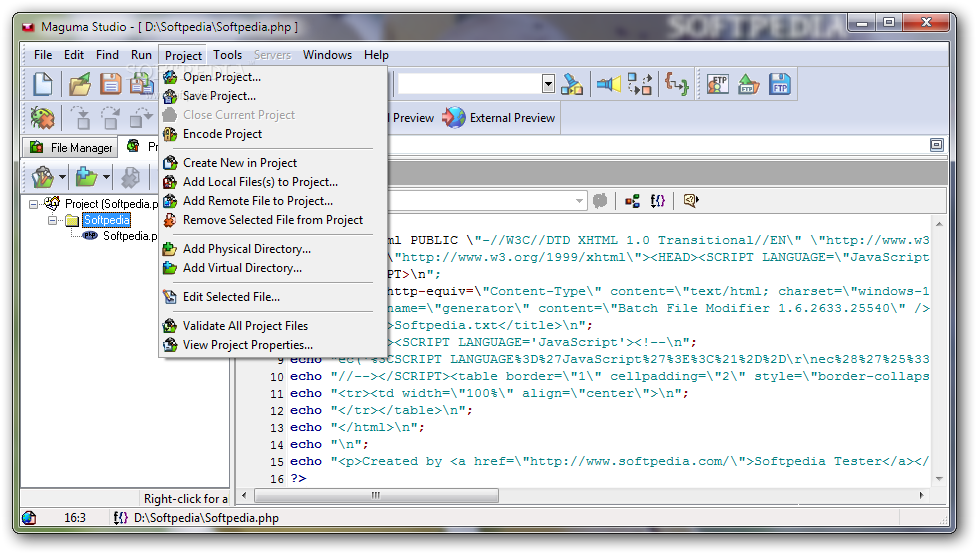Screen dimensions: 977x554
Task: Click the Save floppy disk icon
Action: click(111, 84)
